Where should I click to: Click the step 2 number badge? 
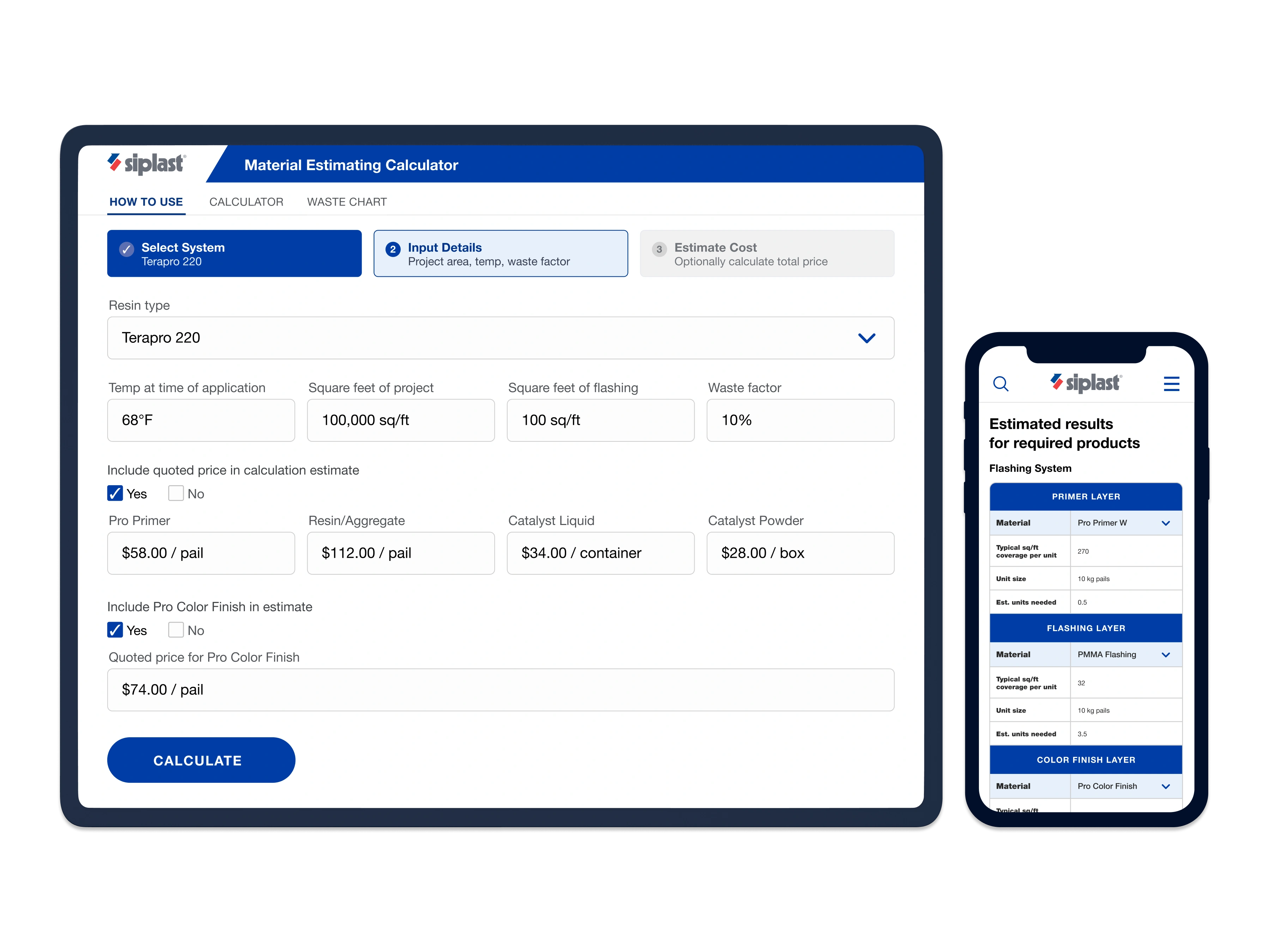tap(393, 249)
